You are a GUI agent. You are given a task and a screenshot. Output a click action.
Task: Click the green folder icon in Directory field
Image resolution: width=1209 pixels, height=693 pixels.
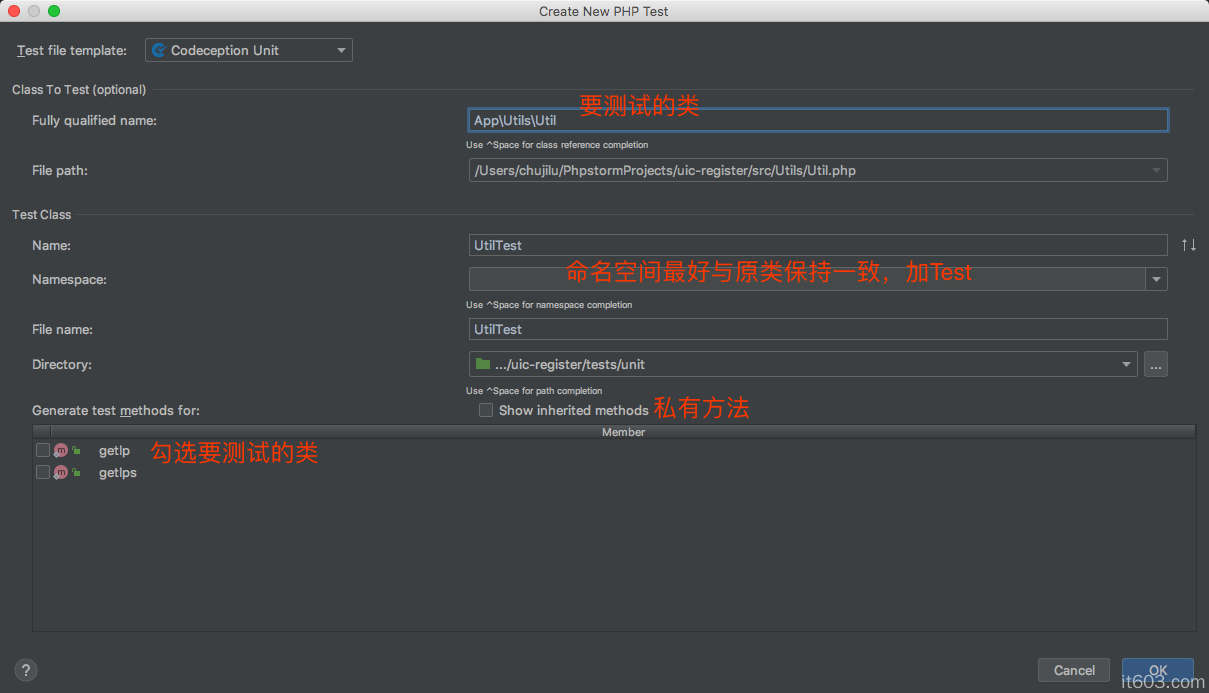[483, 364]
